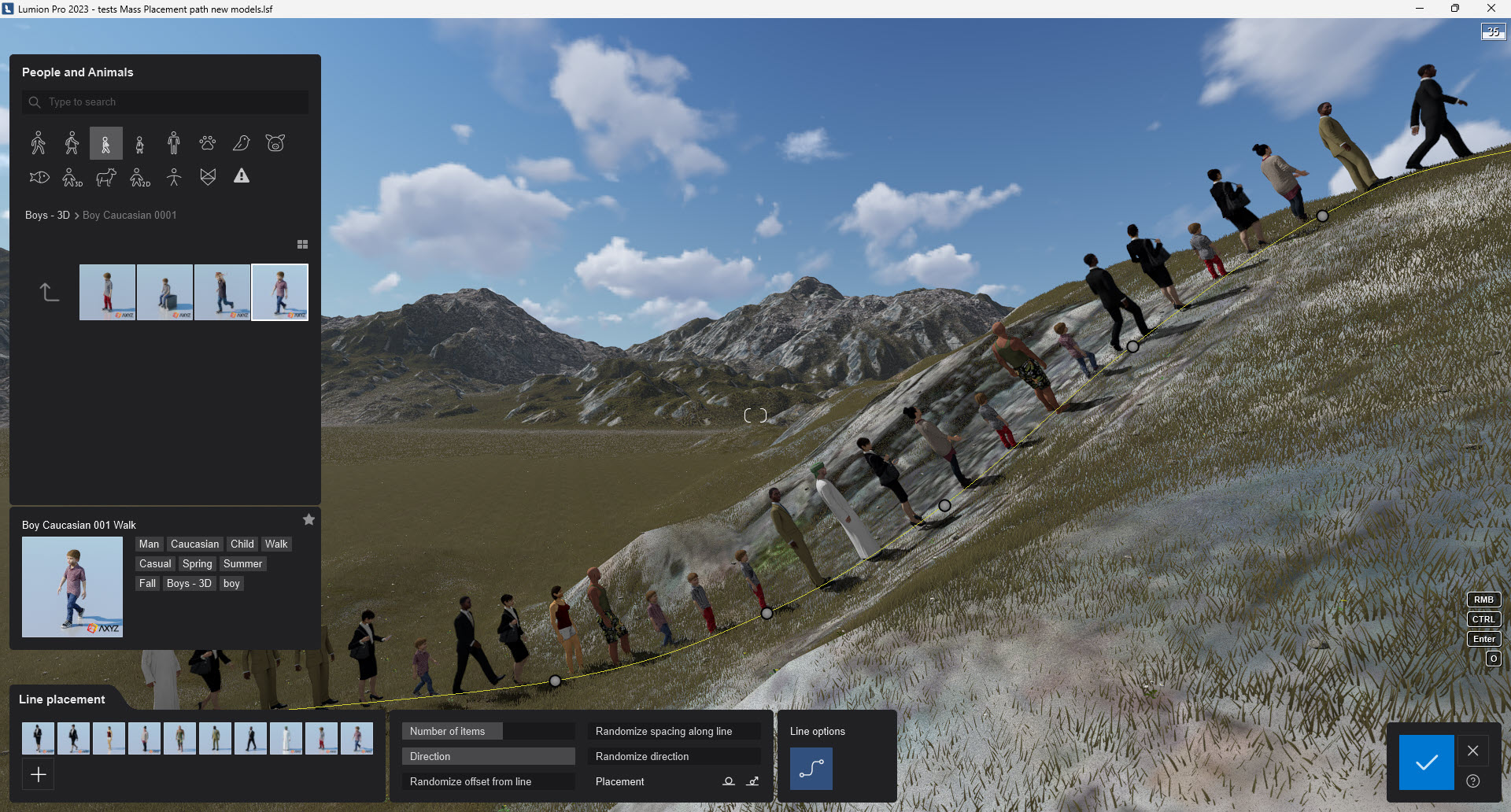Click the Caucasian tag label

click(194, 544)
